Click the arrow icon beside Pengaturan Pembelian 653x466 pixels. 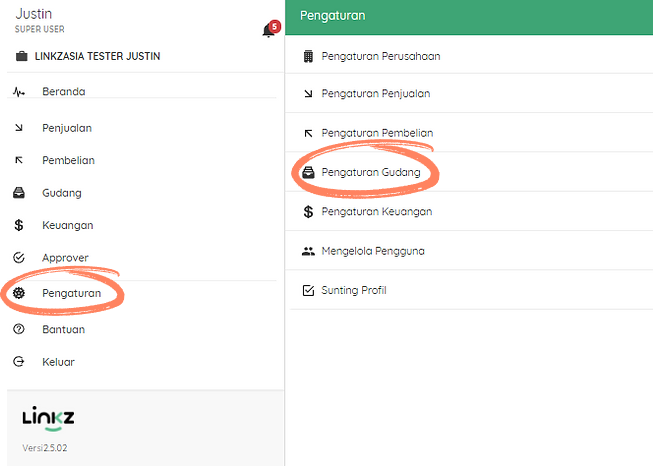point(308,133)
